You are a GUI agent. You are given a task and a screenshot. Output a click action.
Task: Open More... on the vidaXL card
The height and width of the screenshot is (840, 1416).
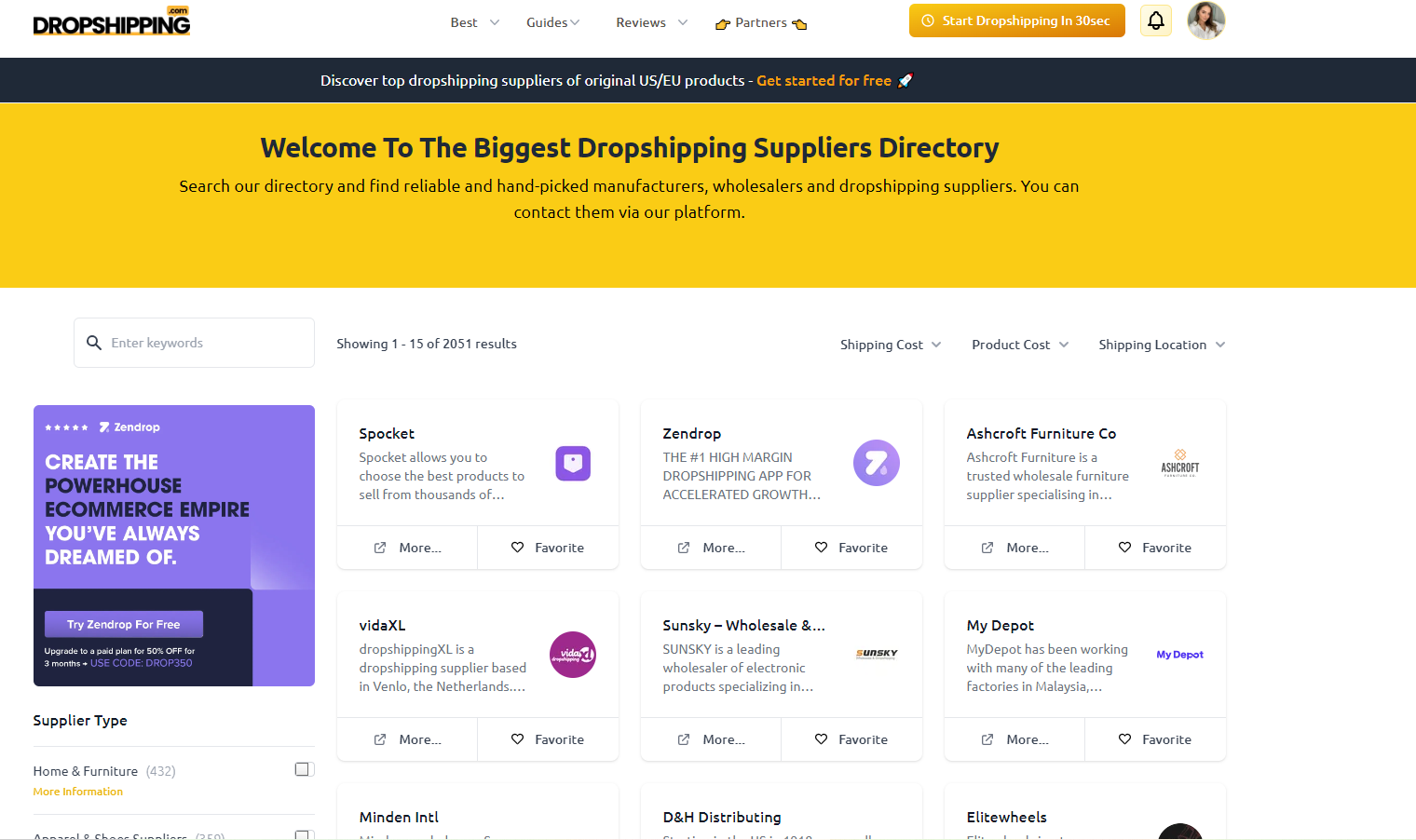(407, 739)
